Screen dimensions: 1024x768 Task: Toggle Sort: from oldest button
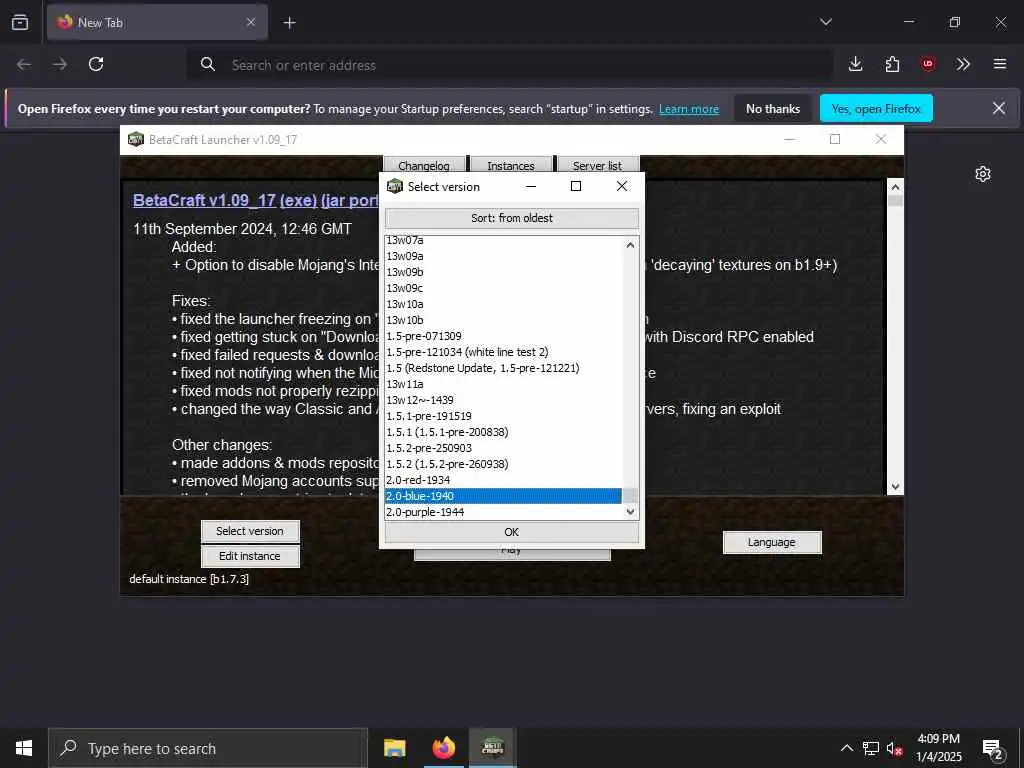[512, 218]
